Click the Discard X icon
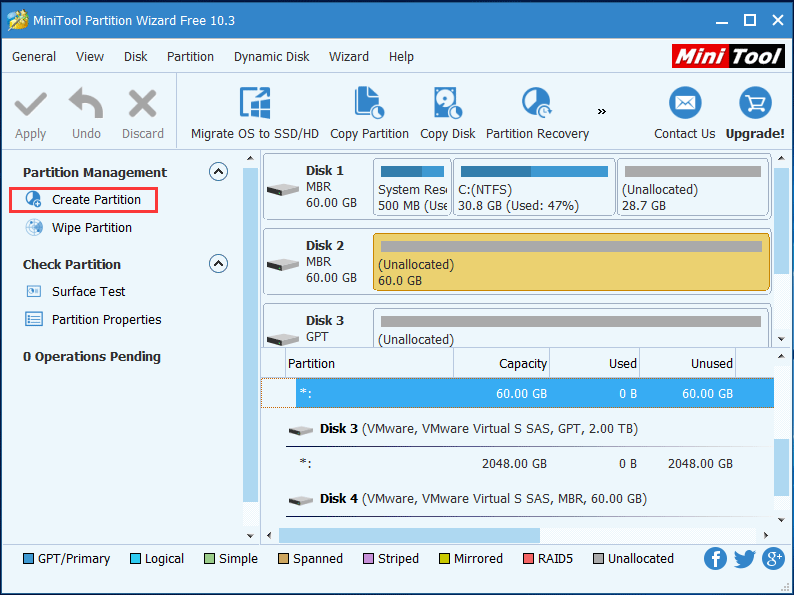794x595 pixels. tap(142, 103)
